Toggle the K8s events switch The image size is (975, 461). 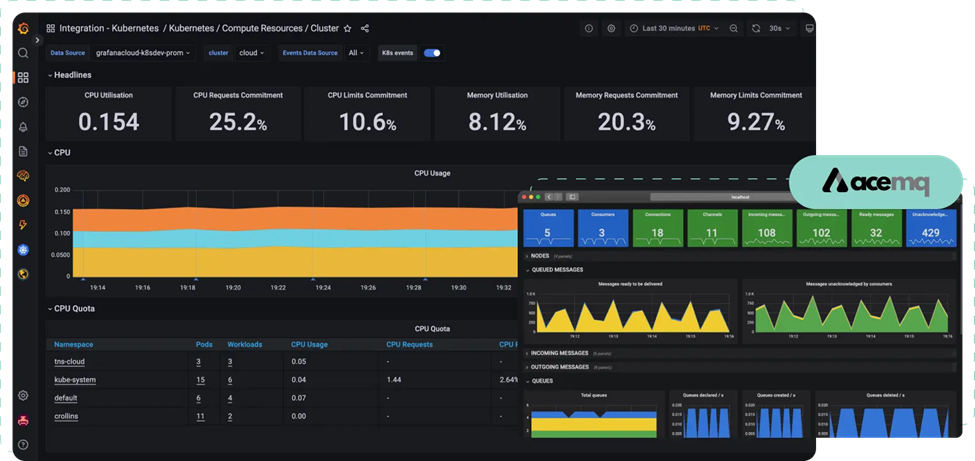click(433, 53)
